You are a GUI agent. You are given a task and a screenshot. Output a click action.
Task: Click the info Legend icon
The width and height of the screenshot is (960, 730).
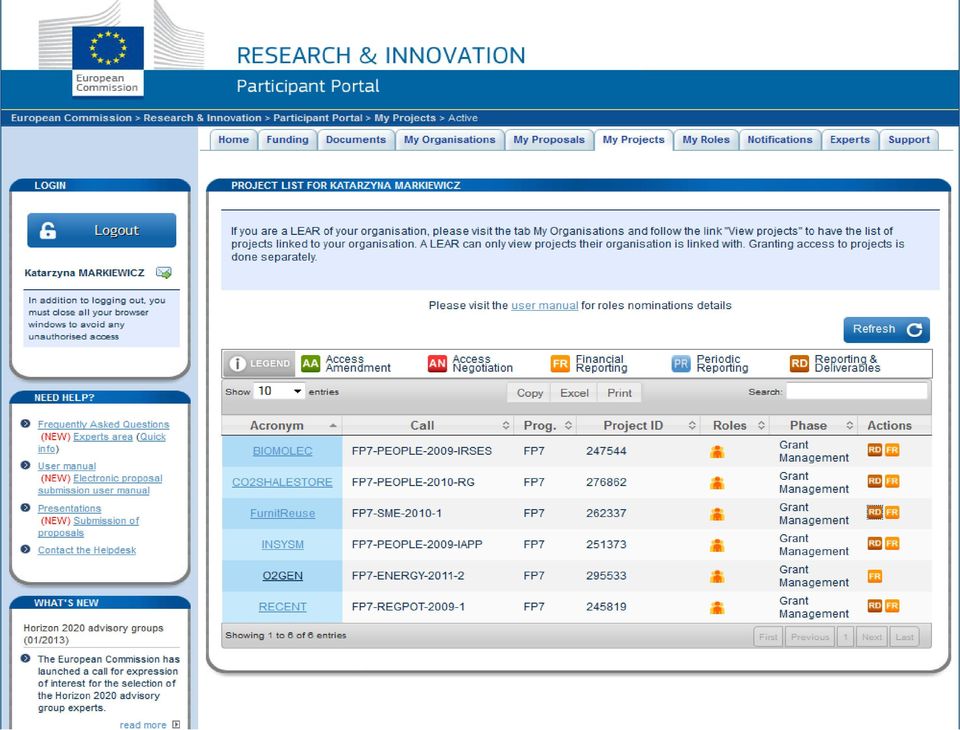(x=237, y=364)
